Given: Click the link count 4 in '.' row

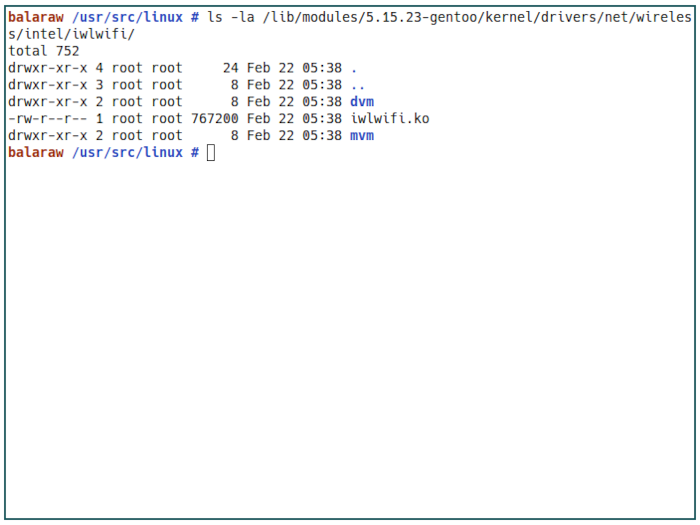Looking at the screenshot, I should point(100,68).
